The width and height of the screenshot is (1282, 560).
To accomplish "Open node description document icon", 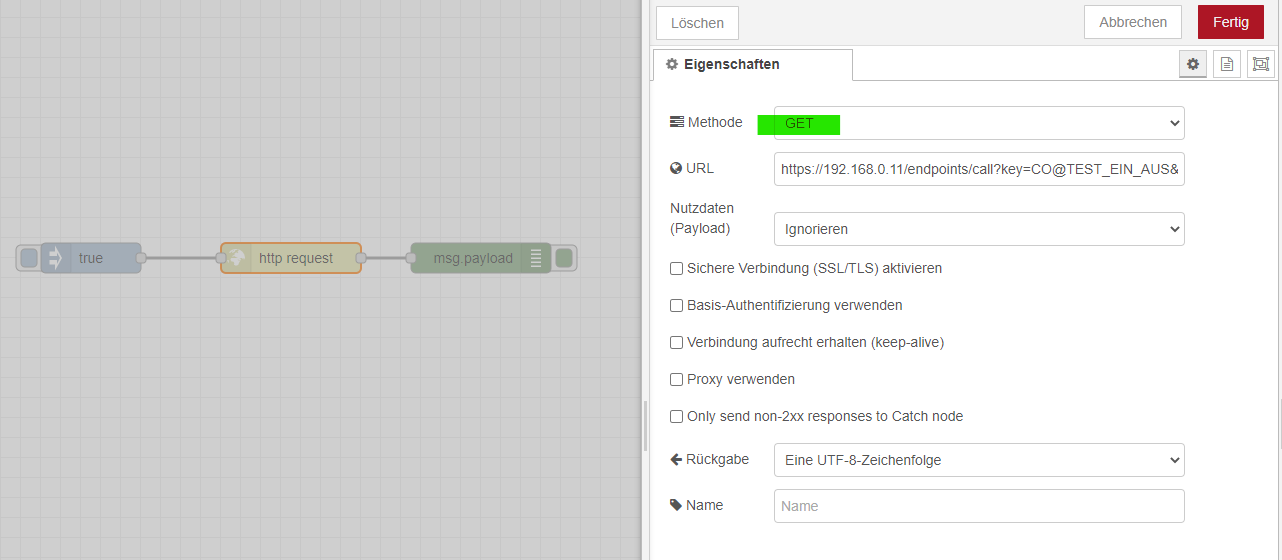I will 1227,64.
